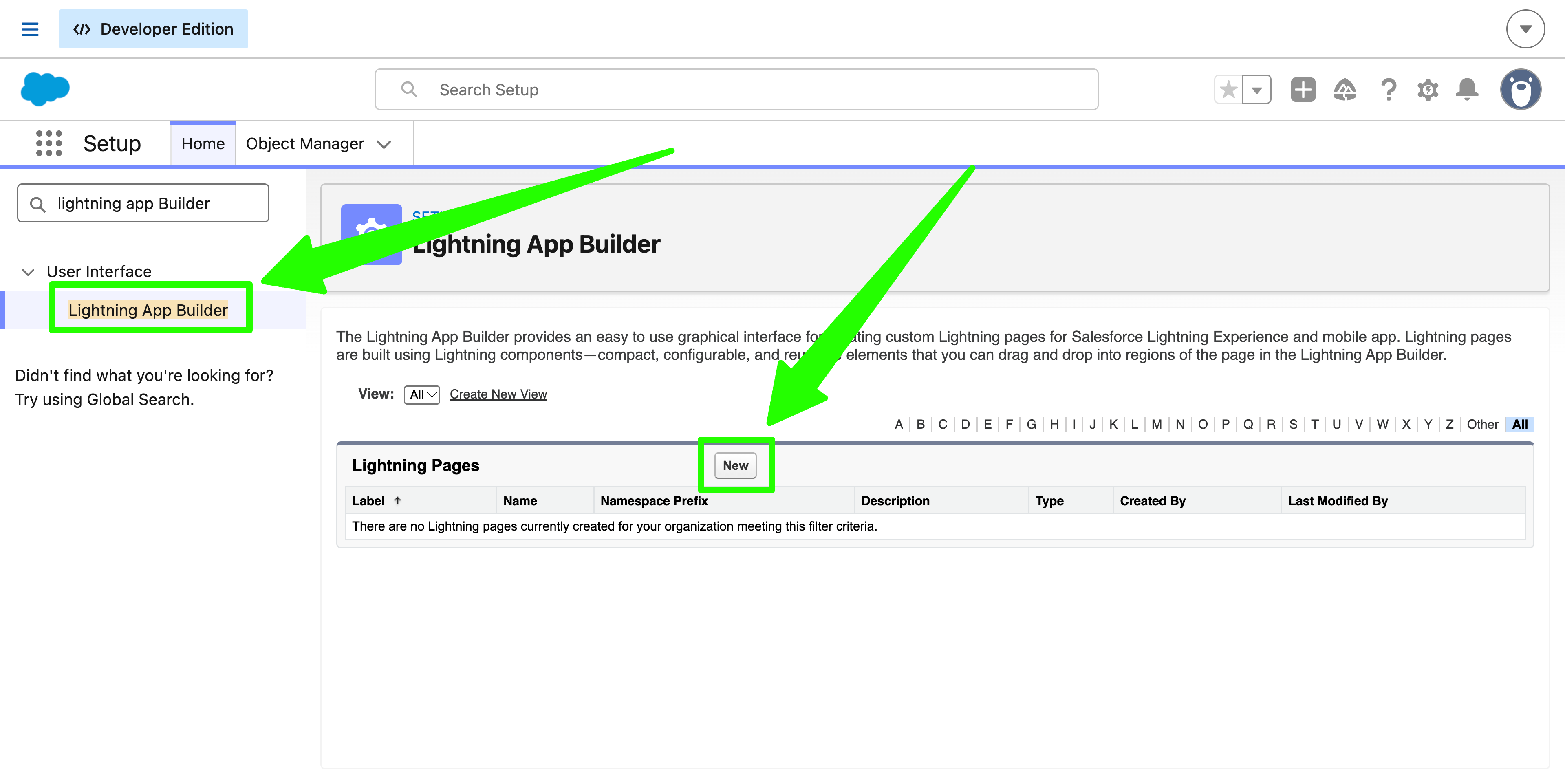Select Lightning App Builder in sidebar
1565x784 pixels.
(x=148, y=310)
